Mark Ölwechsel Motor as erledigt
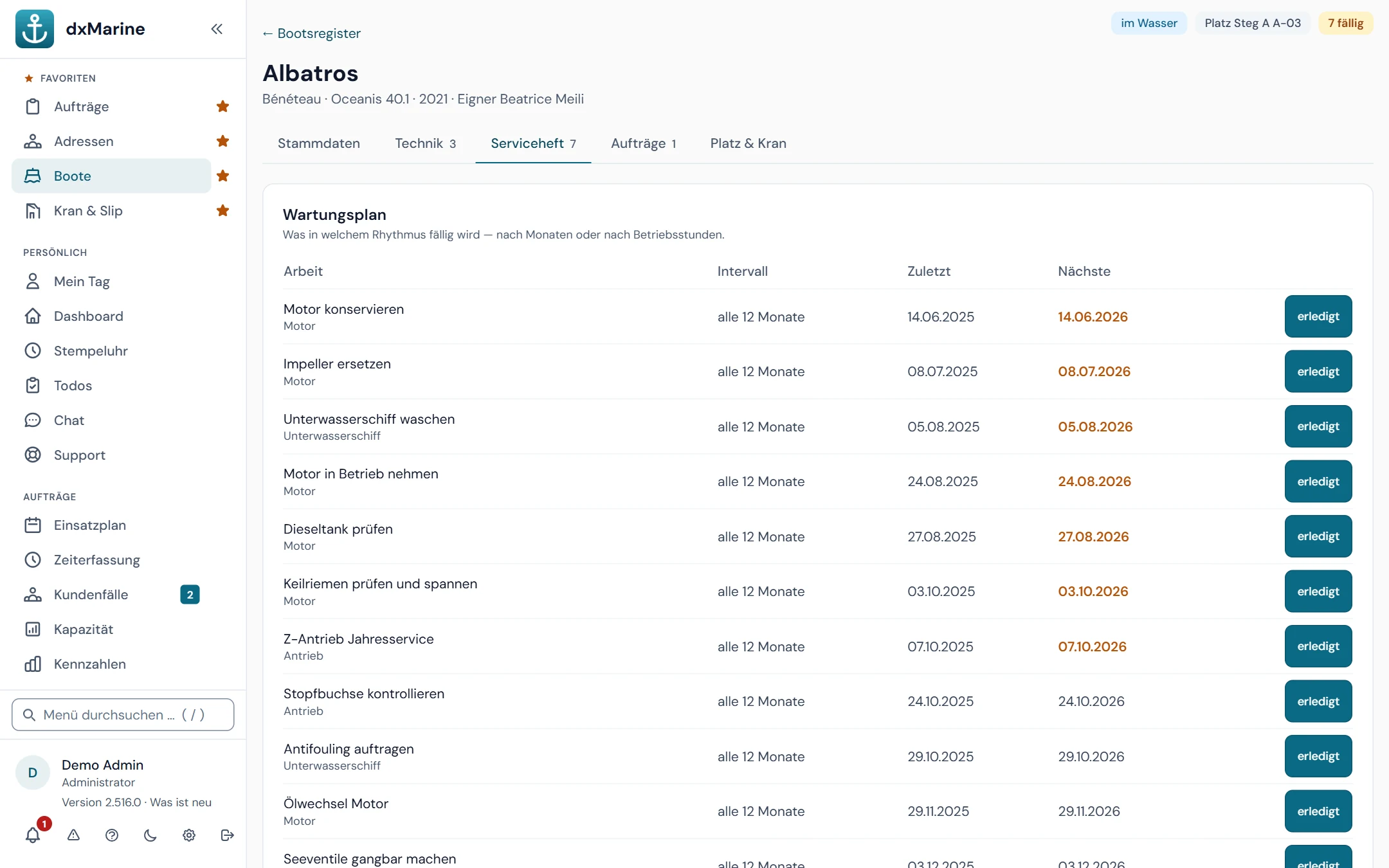The height and width of the screenshot is (868, 1389). (1318, 811)
